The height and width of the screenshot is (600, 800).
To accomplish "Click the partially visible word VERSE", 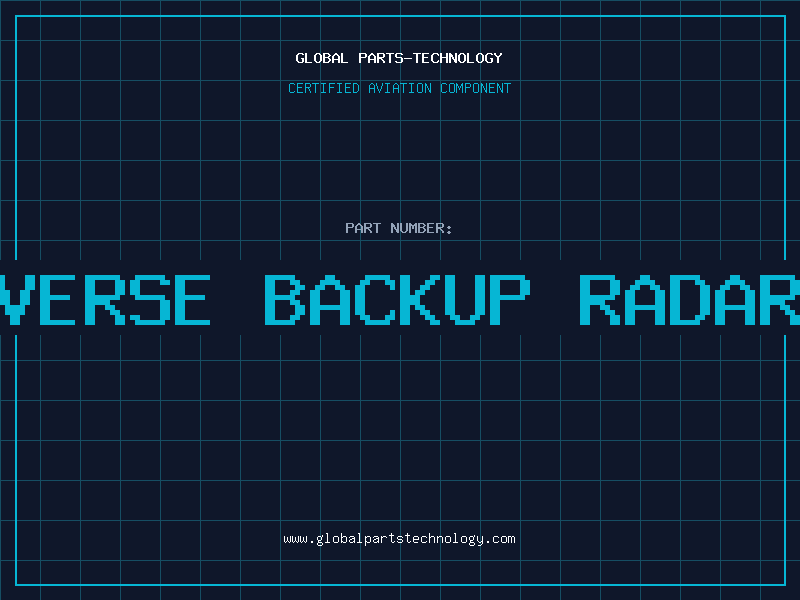I will click(x=105, y=299).
